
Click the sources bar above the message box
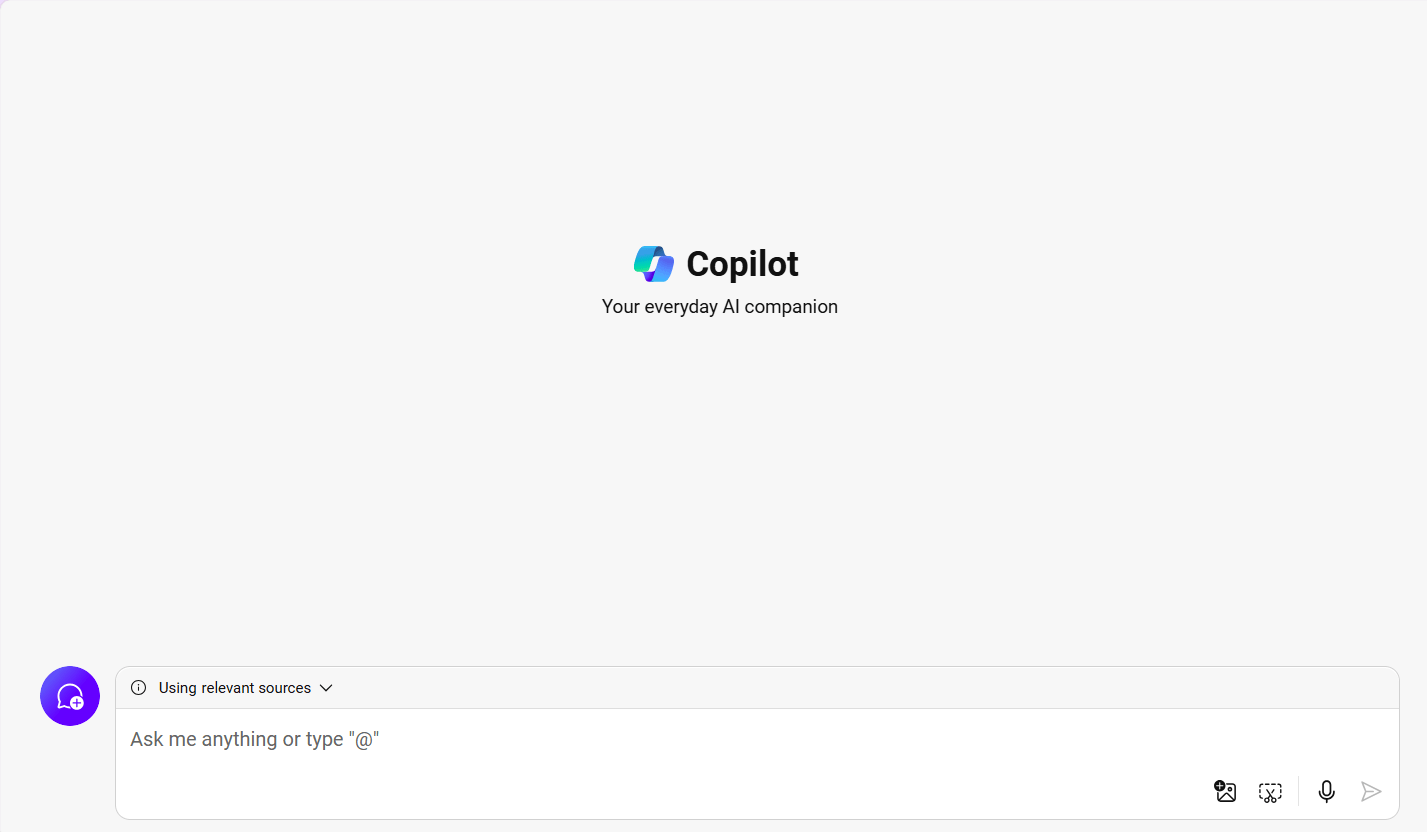coord(757,688)
